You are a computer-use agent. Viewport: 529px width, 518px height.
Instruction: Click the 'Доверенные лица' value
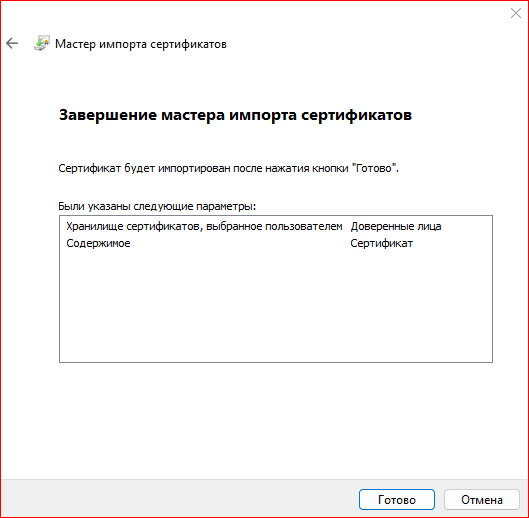[x=396, y=226]
